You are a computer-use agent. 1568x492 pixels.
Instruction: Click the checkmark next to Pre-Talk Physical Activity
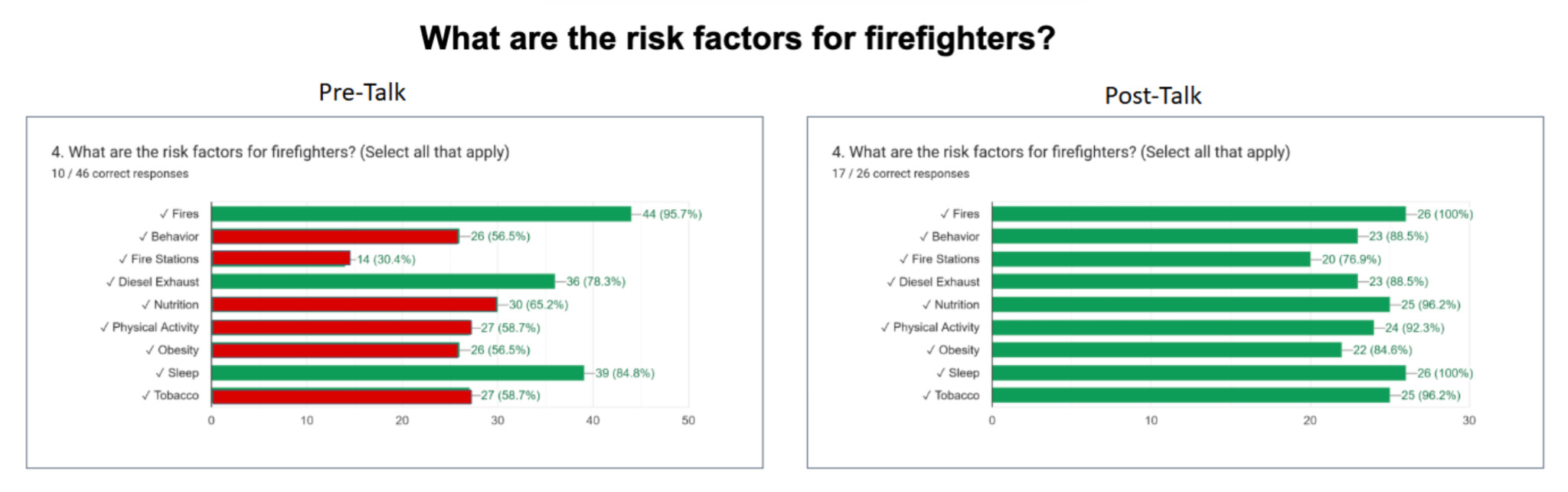[104, 327]
